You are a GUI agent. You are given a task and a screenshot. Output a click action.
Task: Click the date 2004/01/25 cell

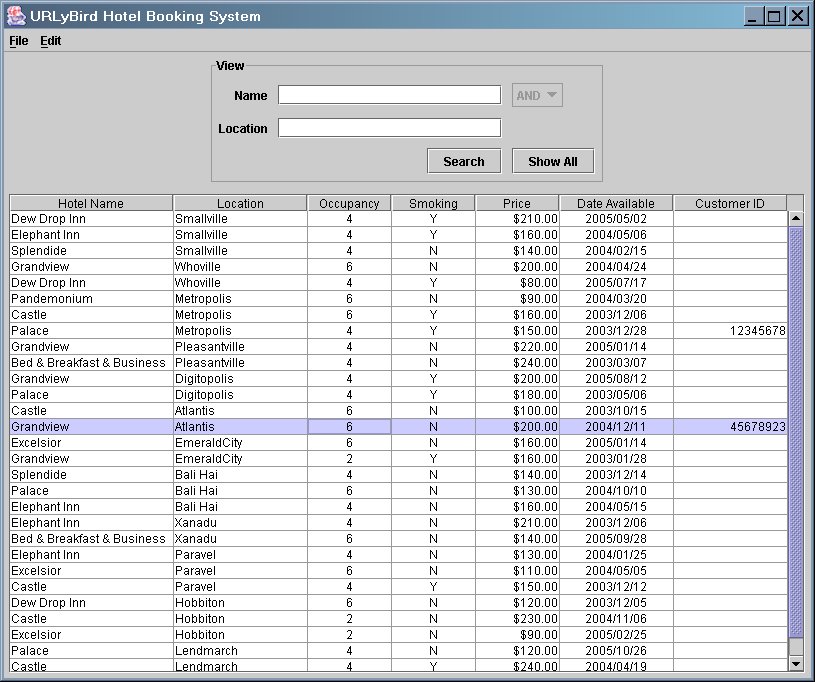pyautogui.click(x=616, y=555)
